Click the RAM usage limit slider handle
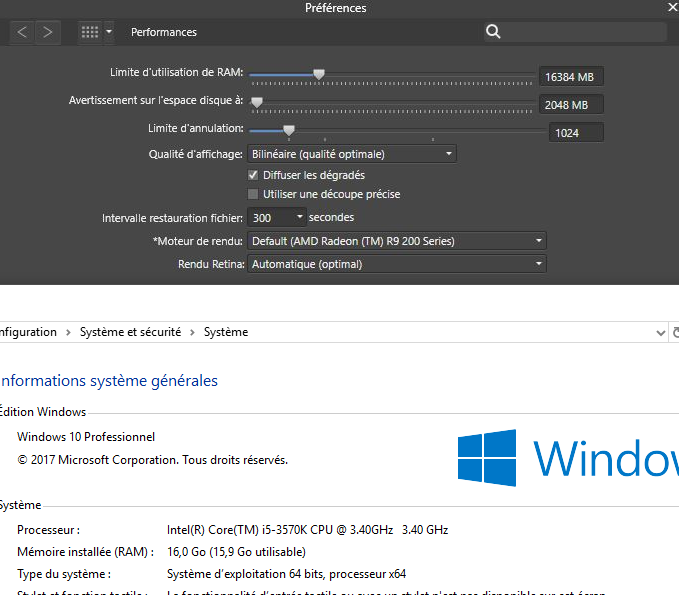Viewport: 679px width, 595px height. pyautogui.click(x=319, y=74)
